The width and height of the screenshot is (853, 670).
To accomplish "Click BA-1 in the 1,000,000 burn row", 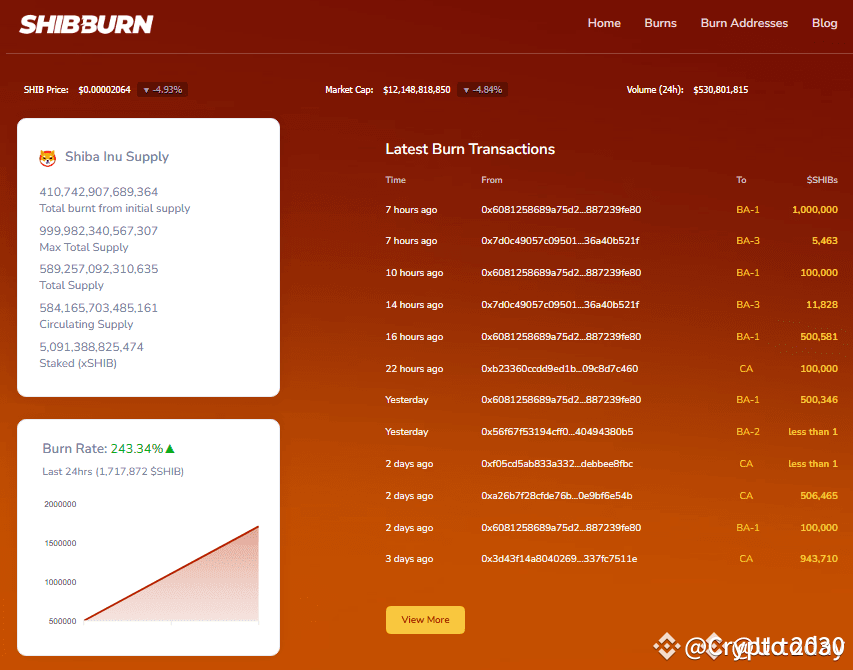I will pos(747,209).
